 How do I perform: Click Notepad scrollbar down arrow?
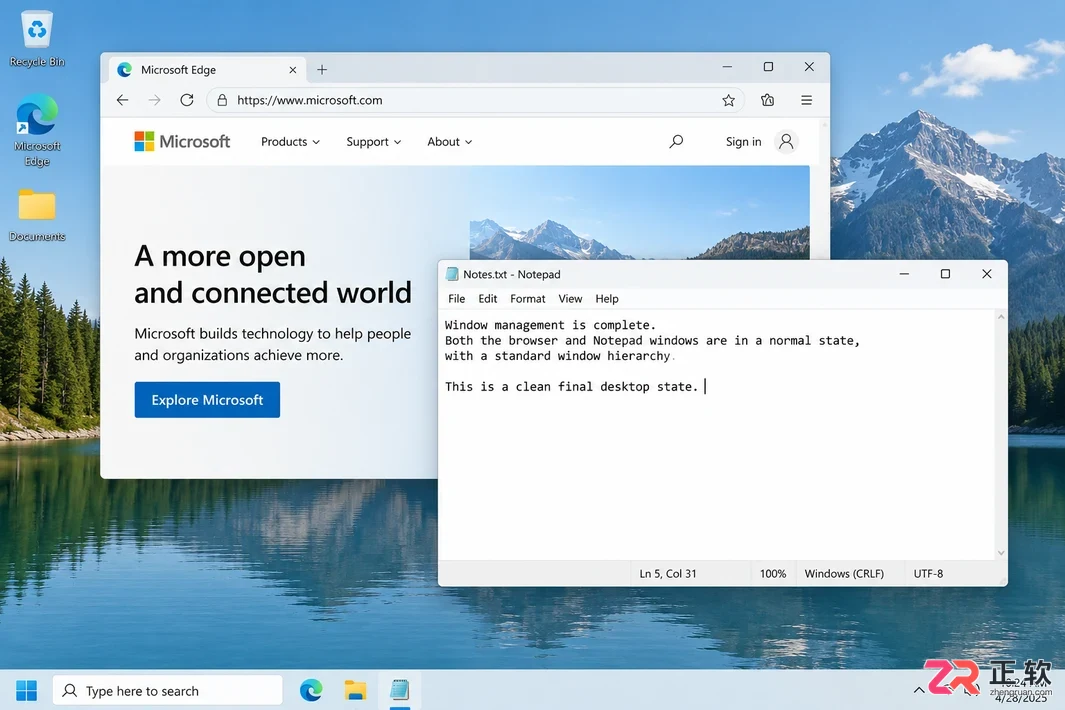[1000, 552]
